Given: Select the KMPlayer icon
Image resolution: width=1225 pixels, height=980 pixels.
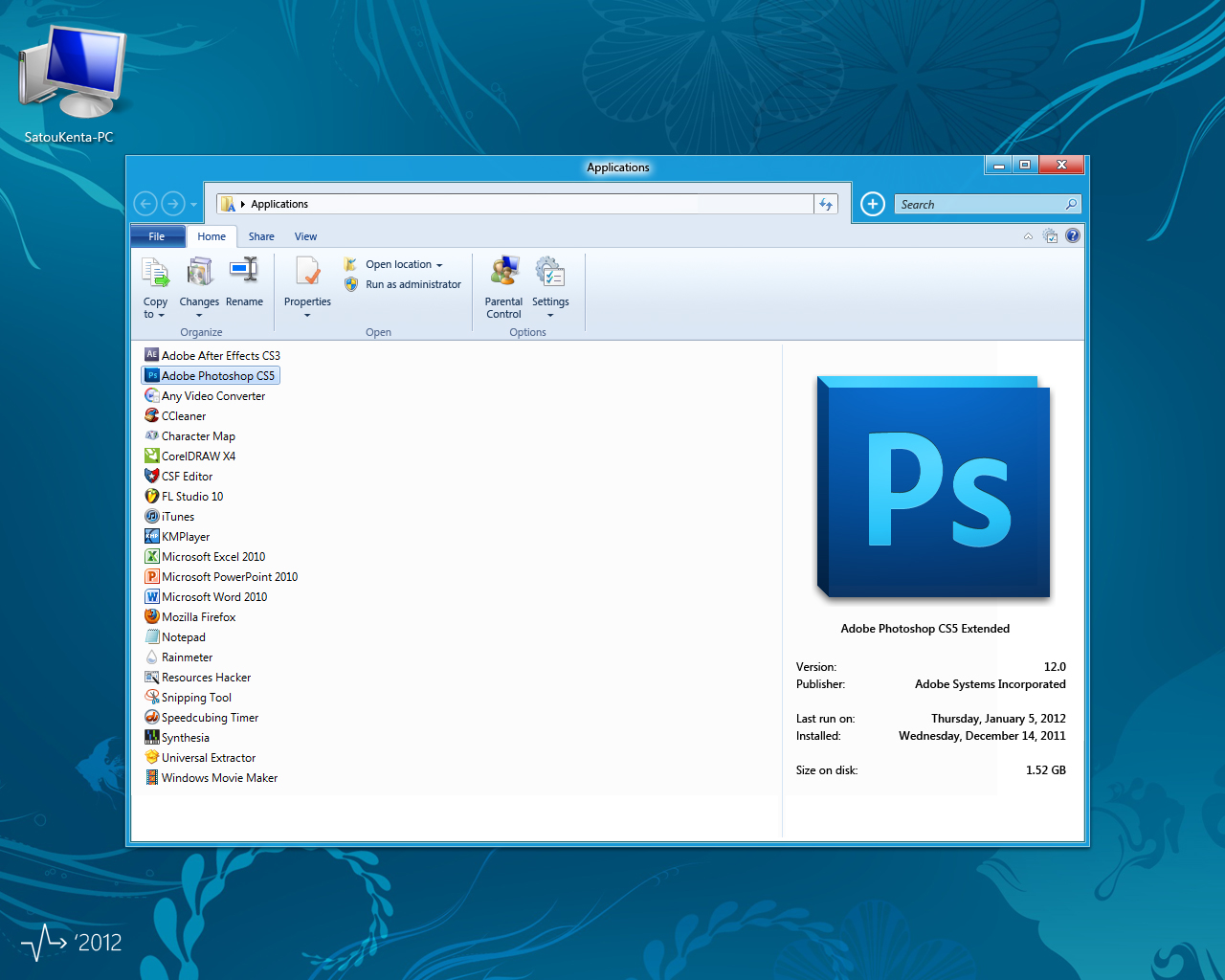Looking at the screenshot, I should (151, 536).
